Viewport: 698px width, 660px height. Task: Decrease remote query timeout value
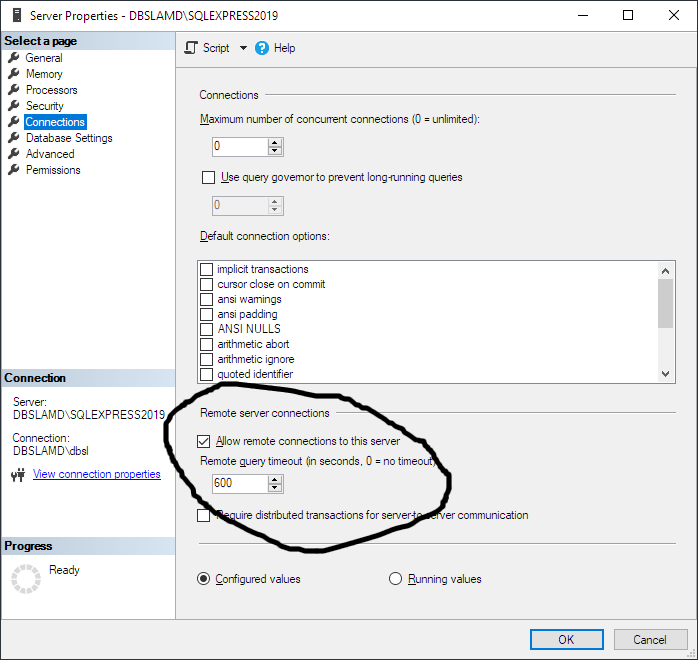point(275,488)
